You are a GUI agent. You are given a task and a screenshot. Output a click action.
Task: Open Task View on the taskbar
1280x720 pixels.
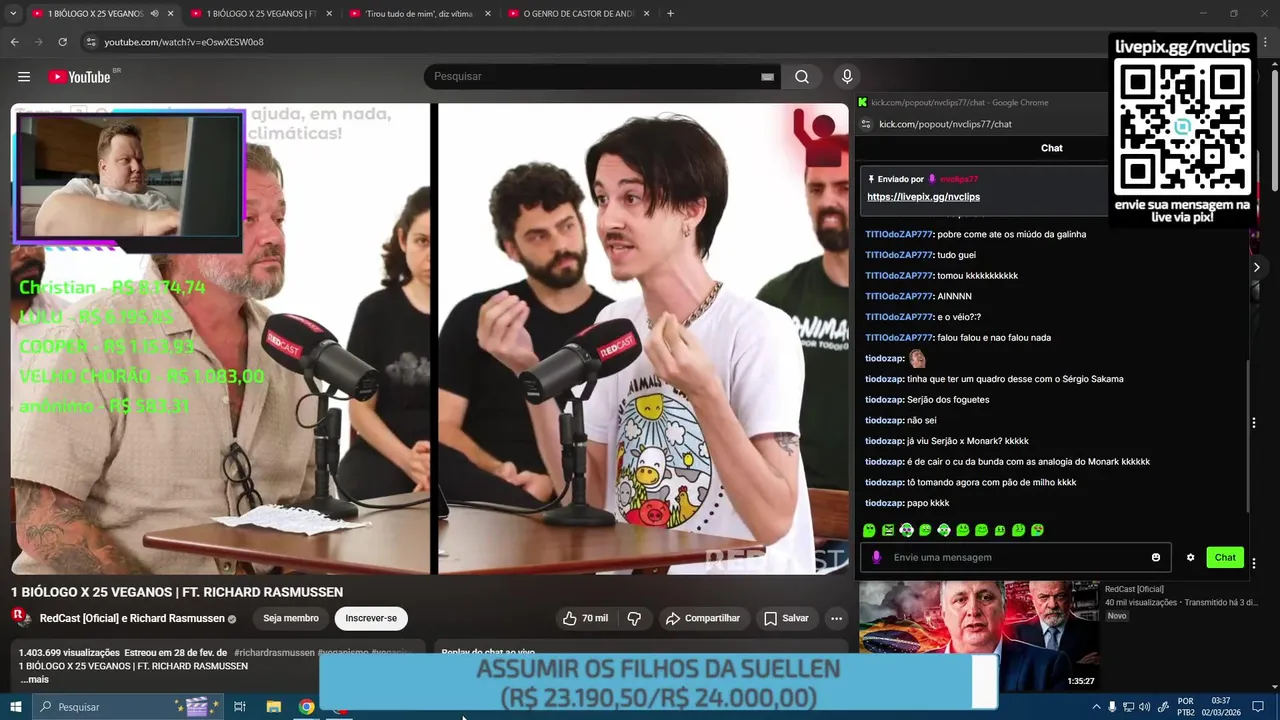pyautogui.click(x=240, y=707)
